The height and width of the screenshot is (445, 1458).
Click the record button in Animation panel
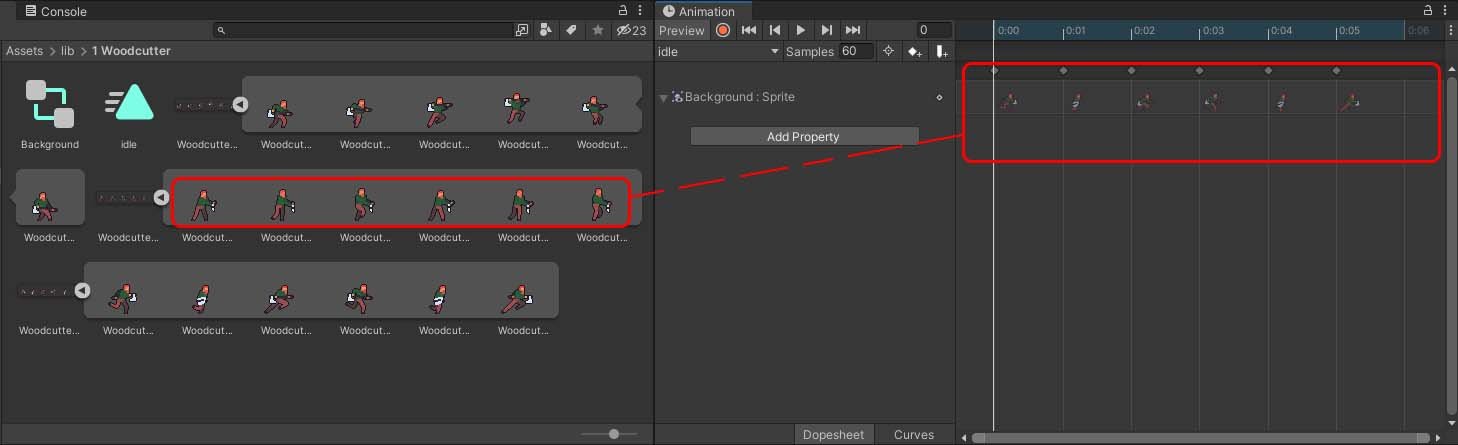[722, 30]
